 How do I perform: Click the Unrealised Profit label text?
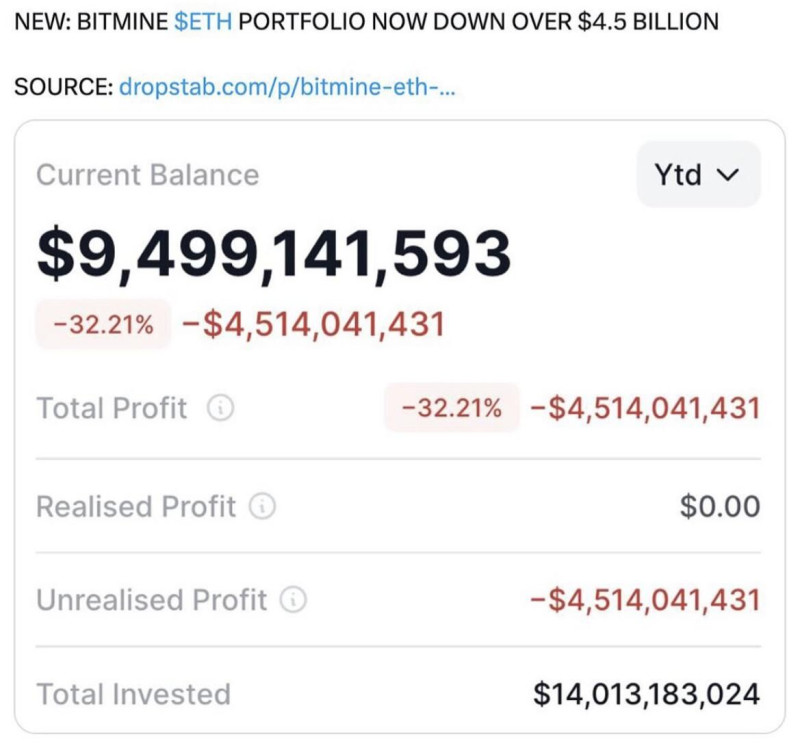(x=152, y=600)
